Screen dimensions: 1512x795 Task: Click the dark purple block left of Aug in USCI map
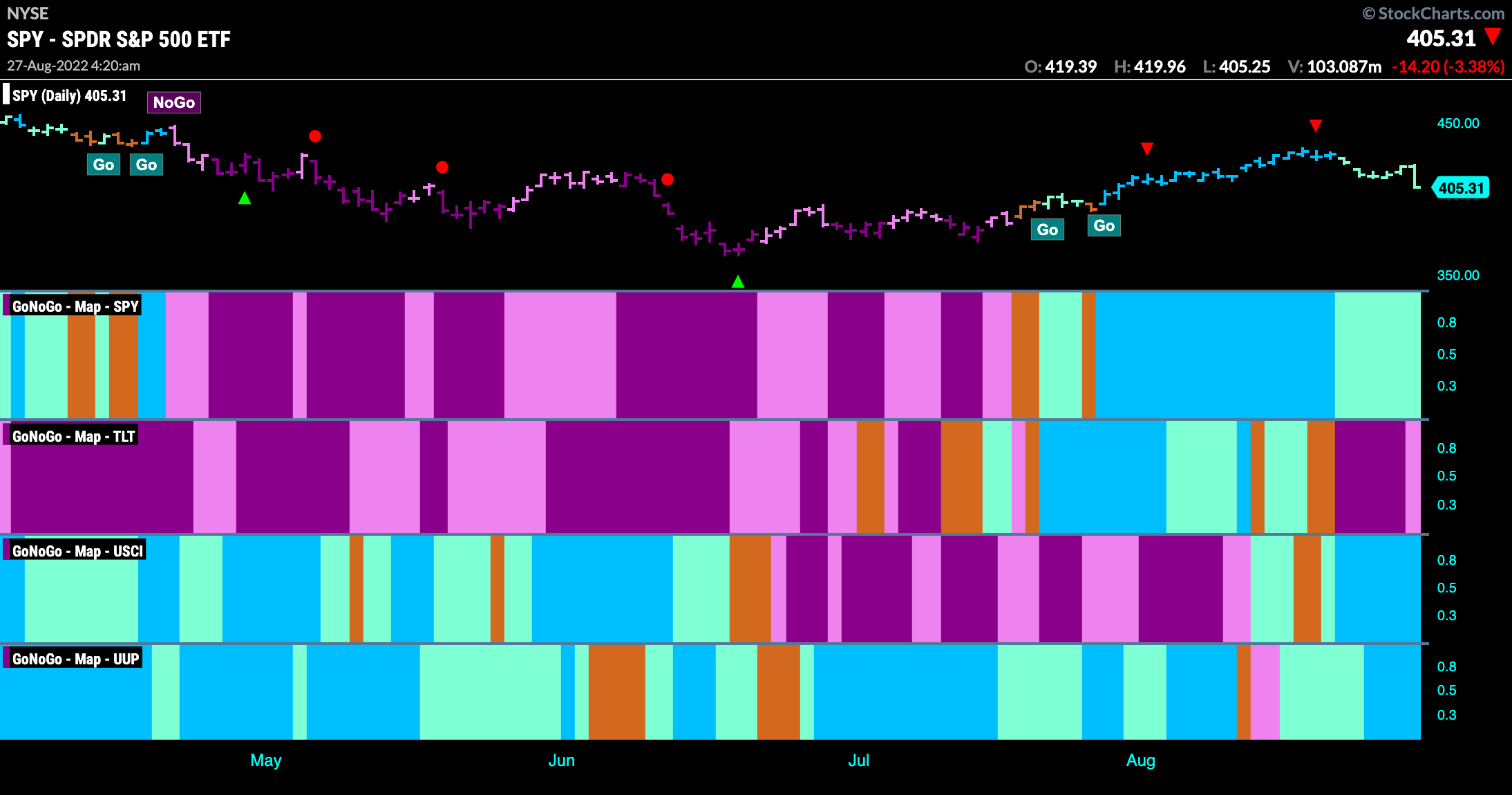click(1061, 589)
